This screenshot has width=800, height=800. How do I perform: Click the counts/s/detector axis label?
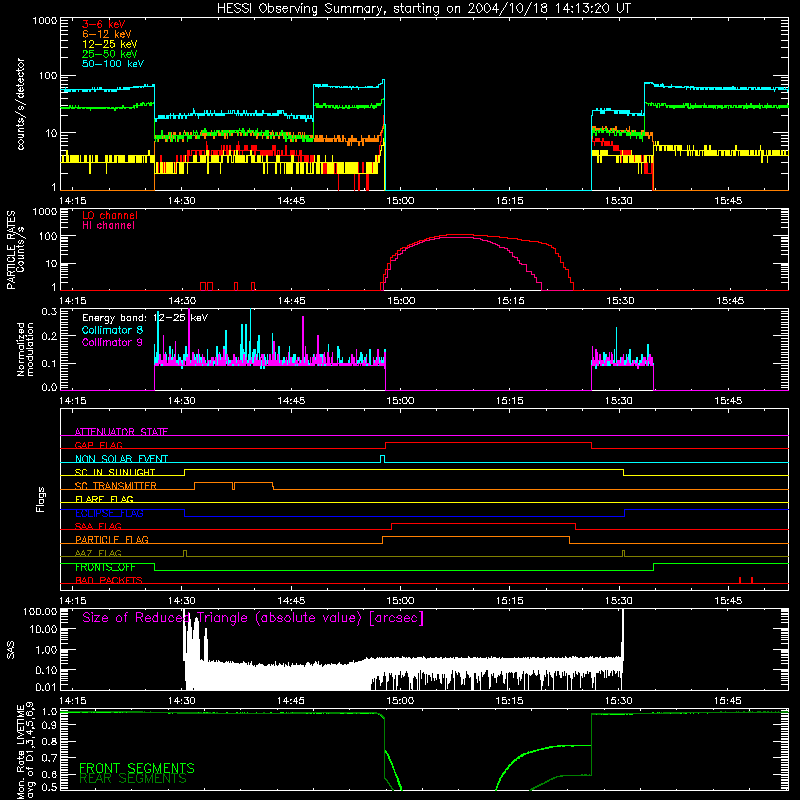[x=20, y=104]
